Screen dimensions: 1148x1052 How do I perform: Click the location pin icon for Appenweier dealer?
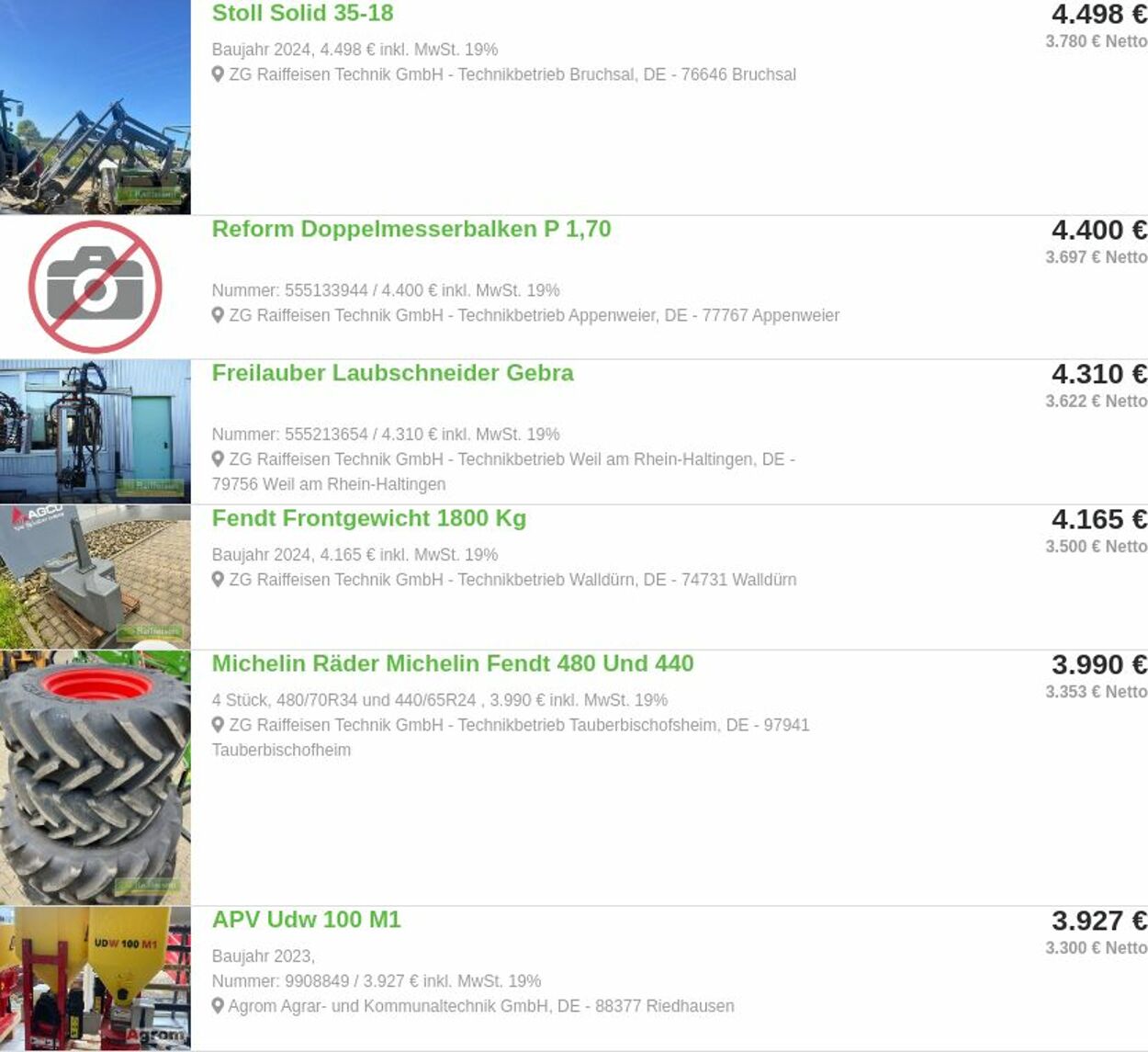click(x=218, y=315)
